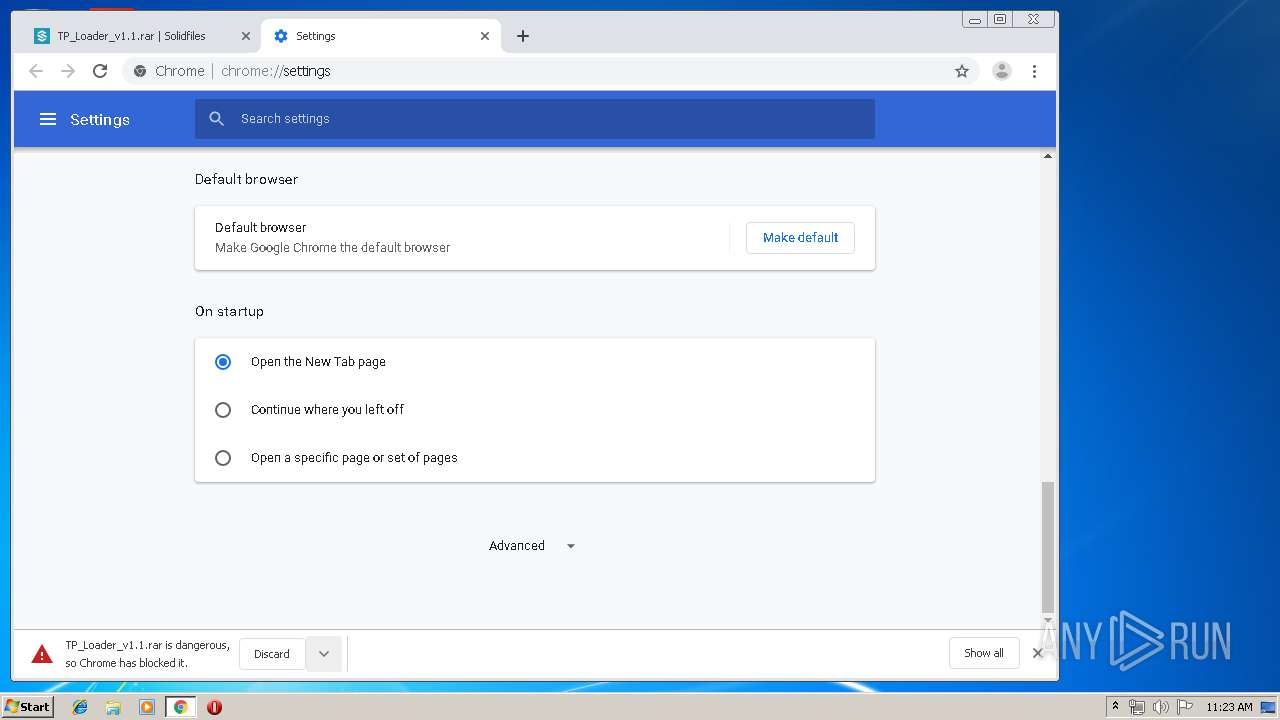
Task: Go forward to the next page
Action: pos(68,71)
